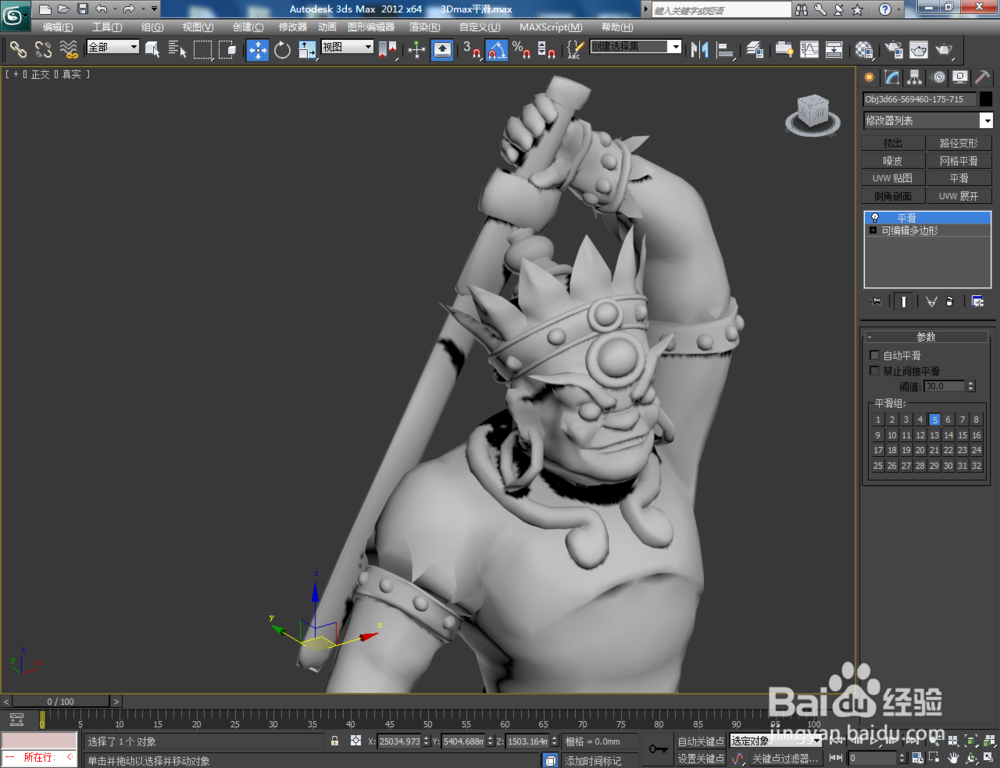Click the Render Production teapot icon
The height and width of the screenshot is (768, 1000).
944,50
